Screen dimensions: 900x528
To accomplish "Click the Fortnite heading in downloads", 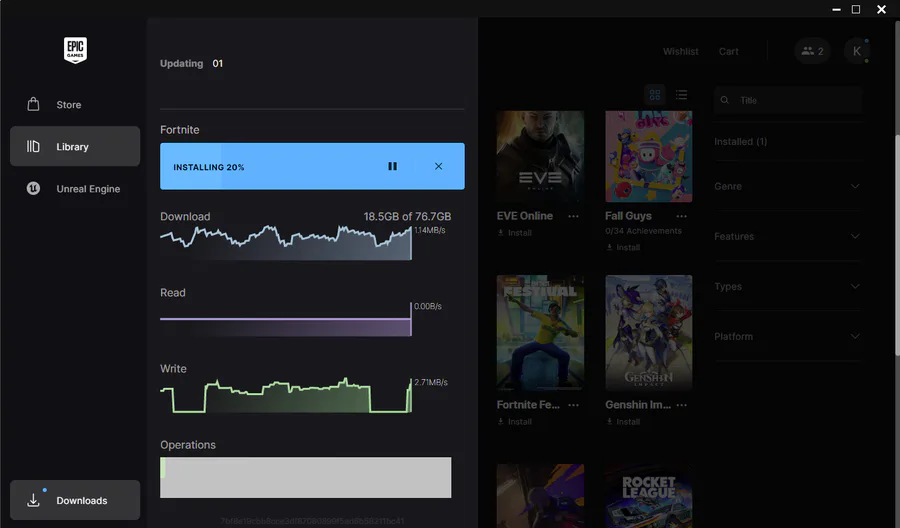I will 180,130.
